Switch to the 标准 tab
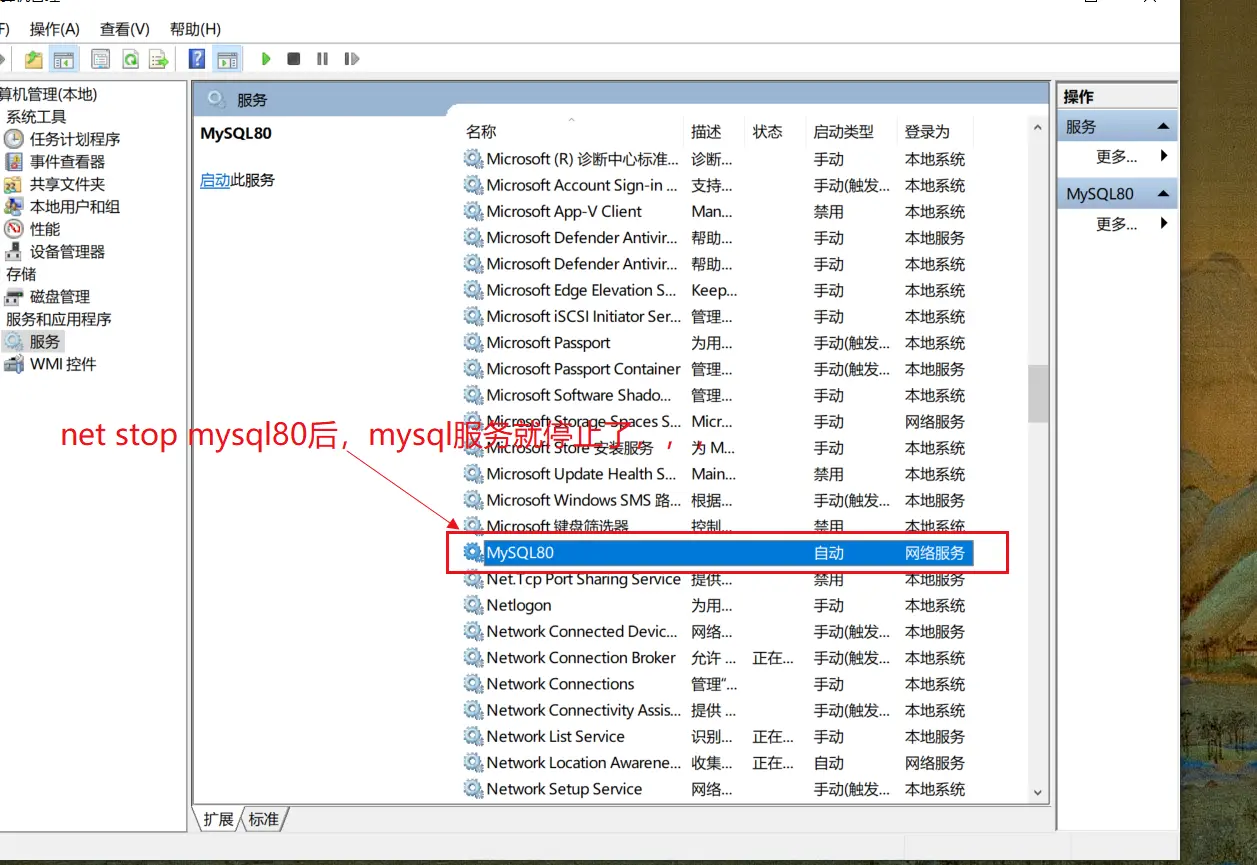Image resolution: width=1257 pixels, height=865 pixels. (264, 819)
